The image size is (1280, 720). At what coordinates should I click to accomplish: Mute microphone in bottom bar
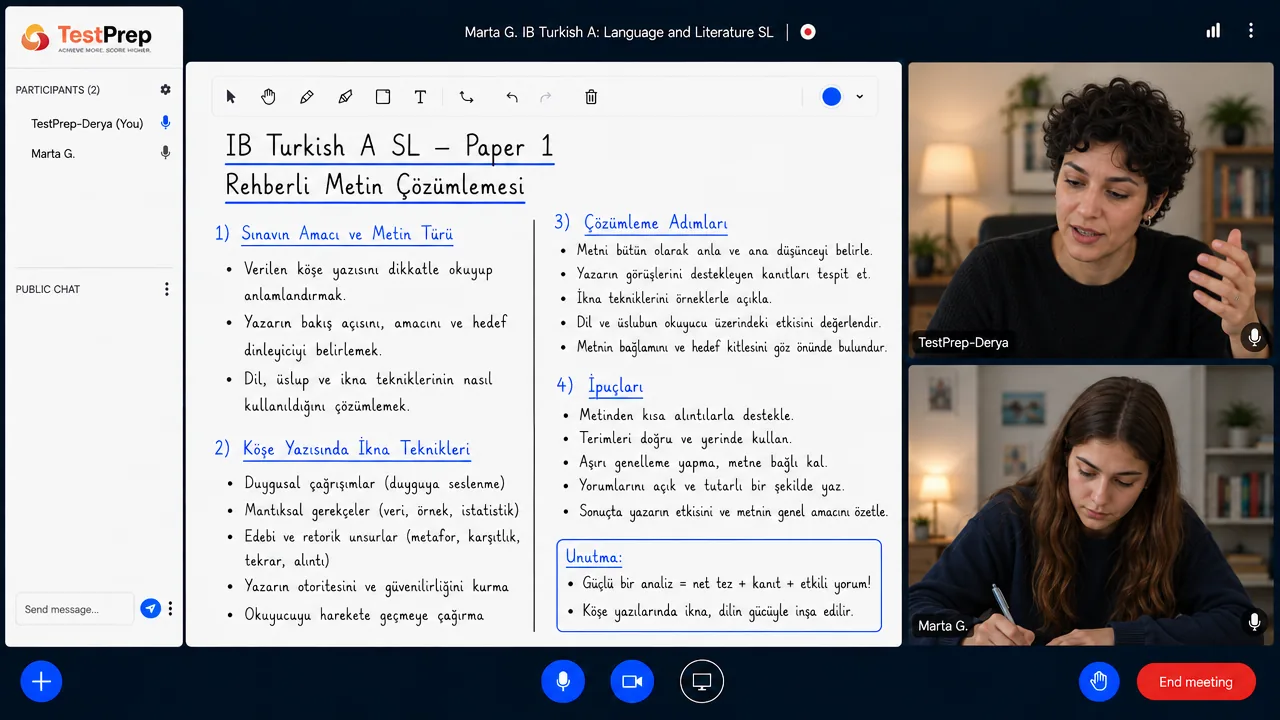point(563,682)
